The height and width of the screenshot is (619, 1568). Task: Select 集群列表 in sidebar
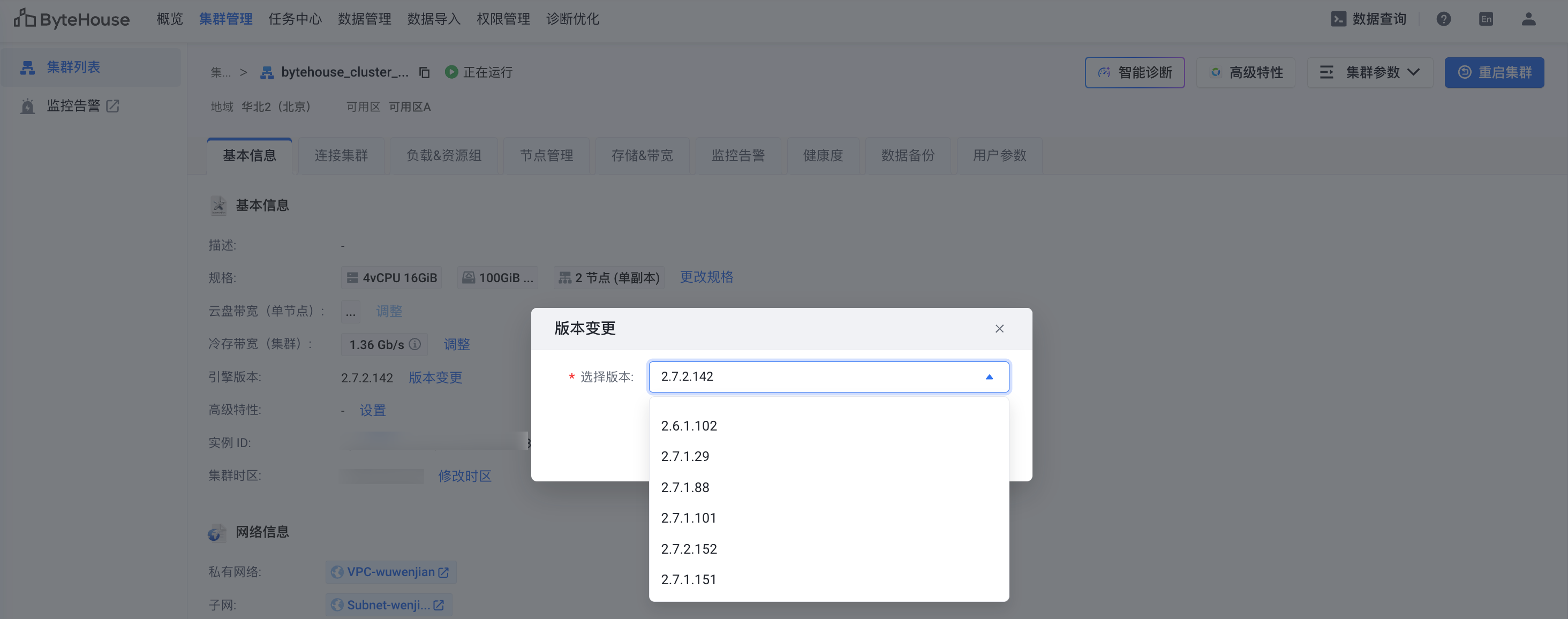73,67
